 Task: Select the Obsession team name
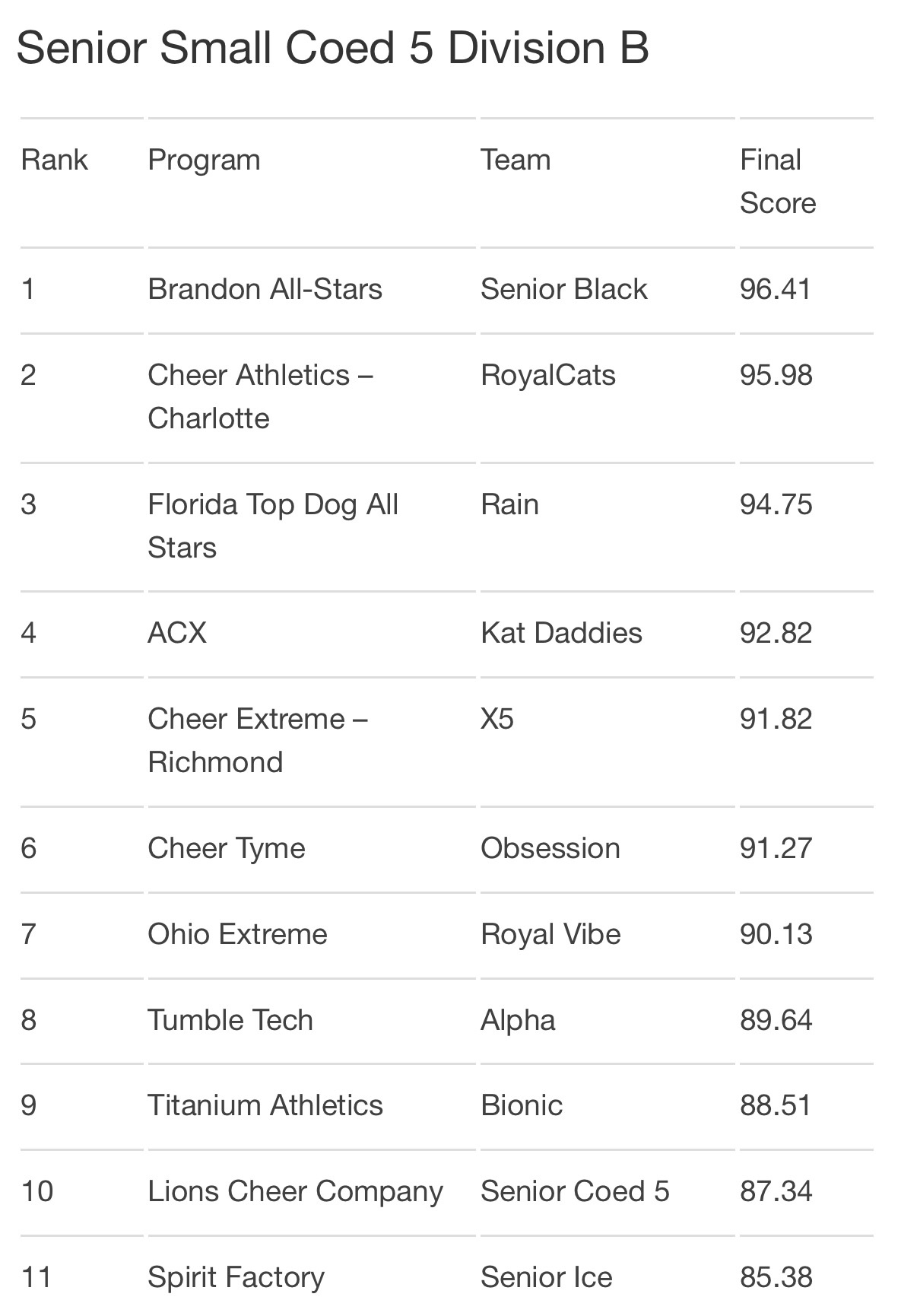tap(550, 848)
